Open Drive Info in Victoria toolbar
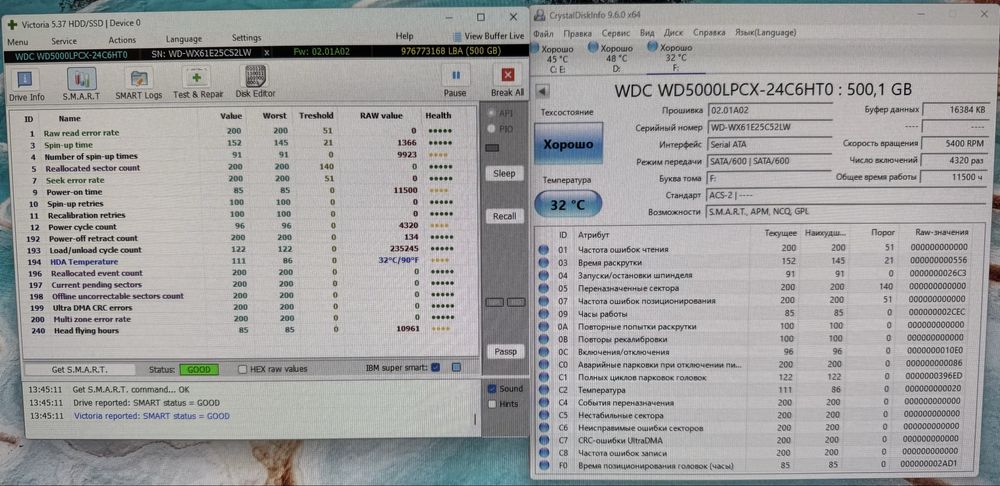This screenshot has width=1000, height=486. (26, 80)
